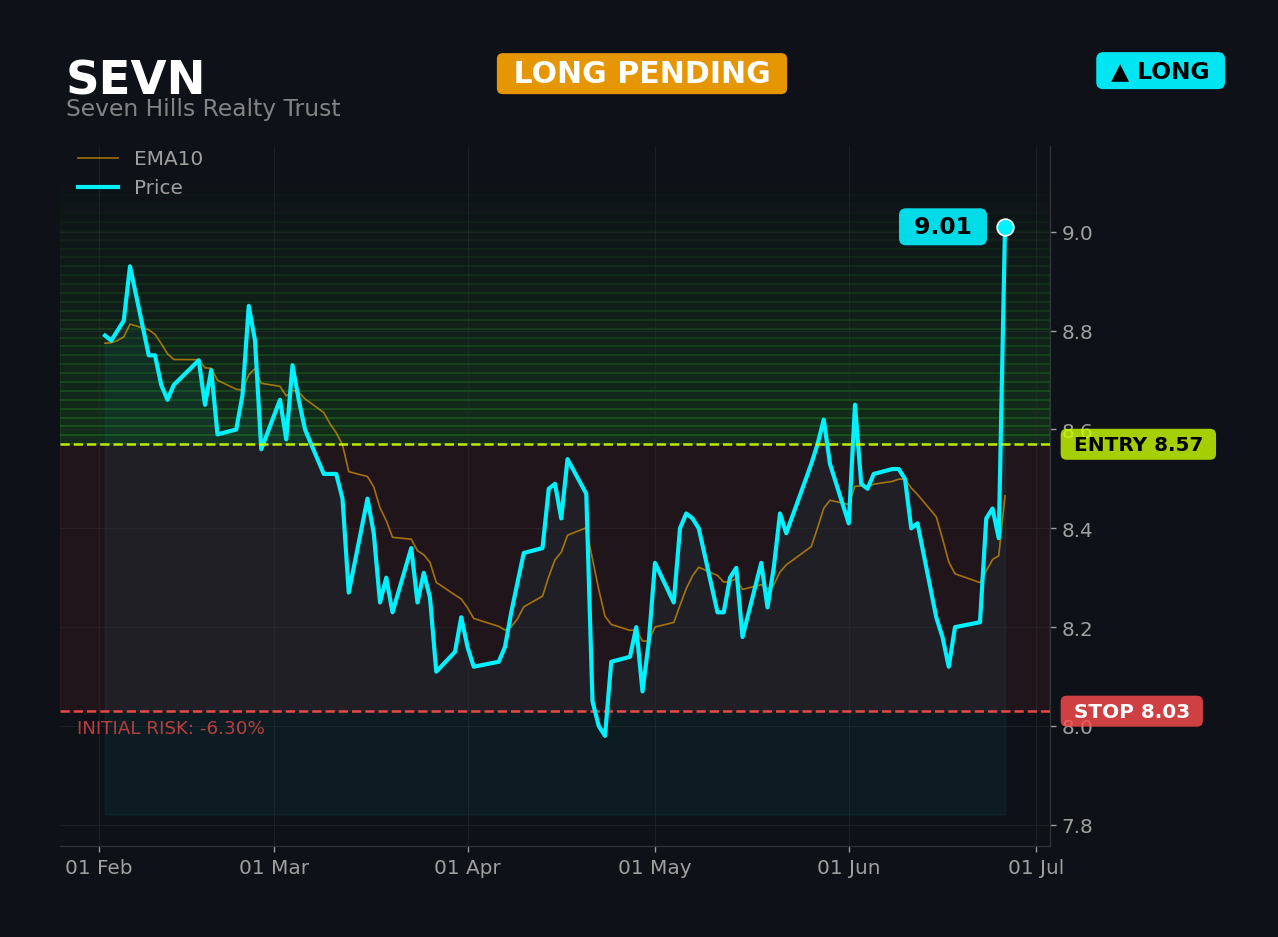1278x937 pixels.
Task: Click the 01 Mar axis label
Action: [x=274, y=868]
